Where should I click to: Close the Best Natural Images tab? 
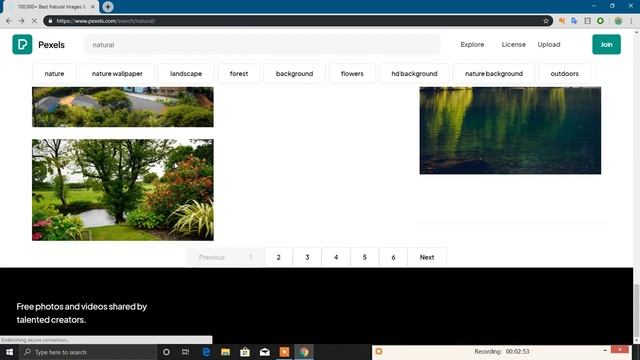pos(93,7)
